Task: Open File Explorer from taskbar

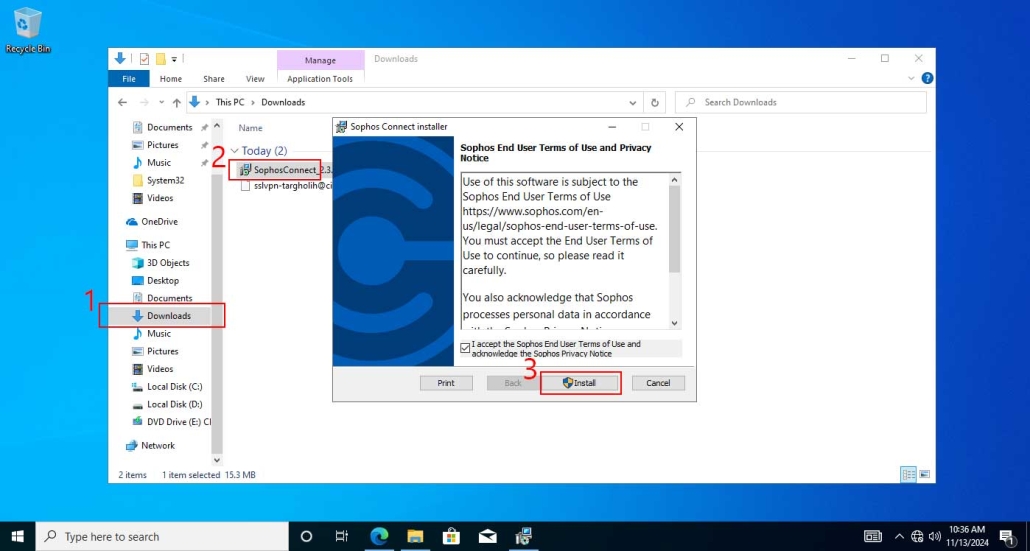Action: coord(415,536)
